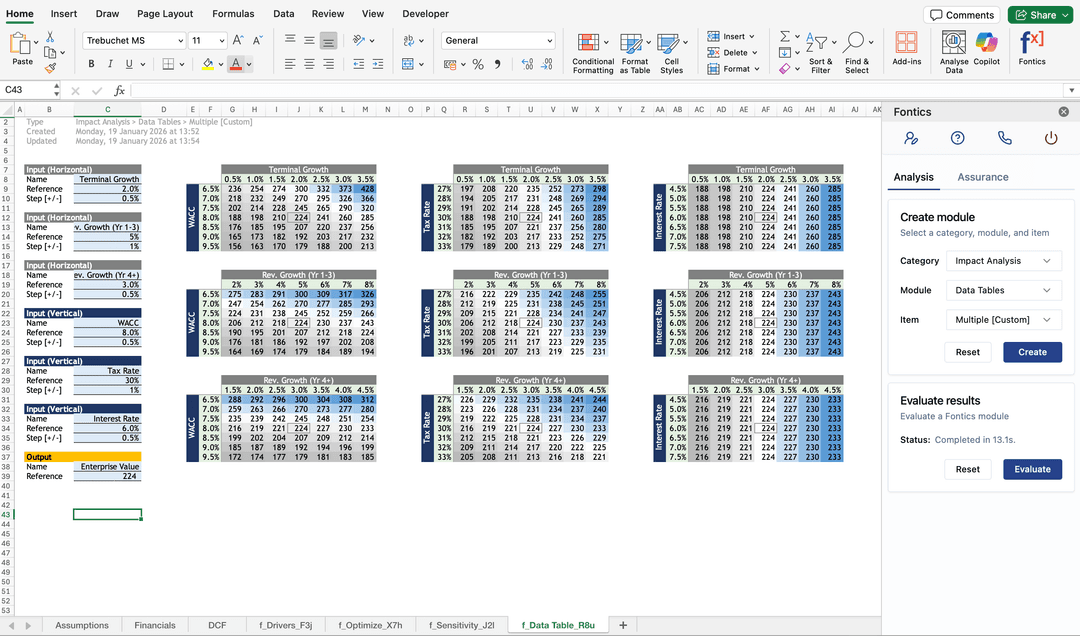Image resolution: width=1080 pixels, height=636 pixels.
Task: Open Find & Select
Action: (x=857, y=54)
